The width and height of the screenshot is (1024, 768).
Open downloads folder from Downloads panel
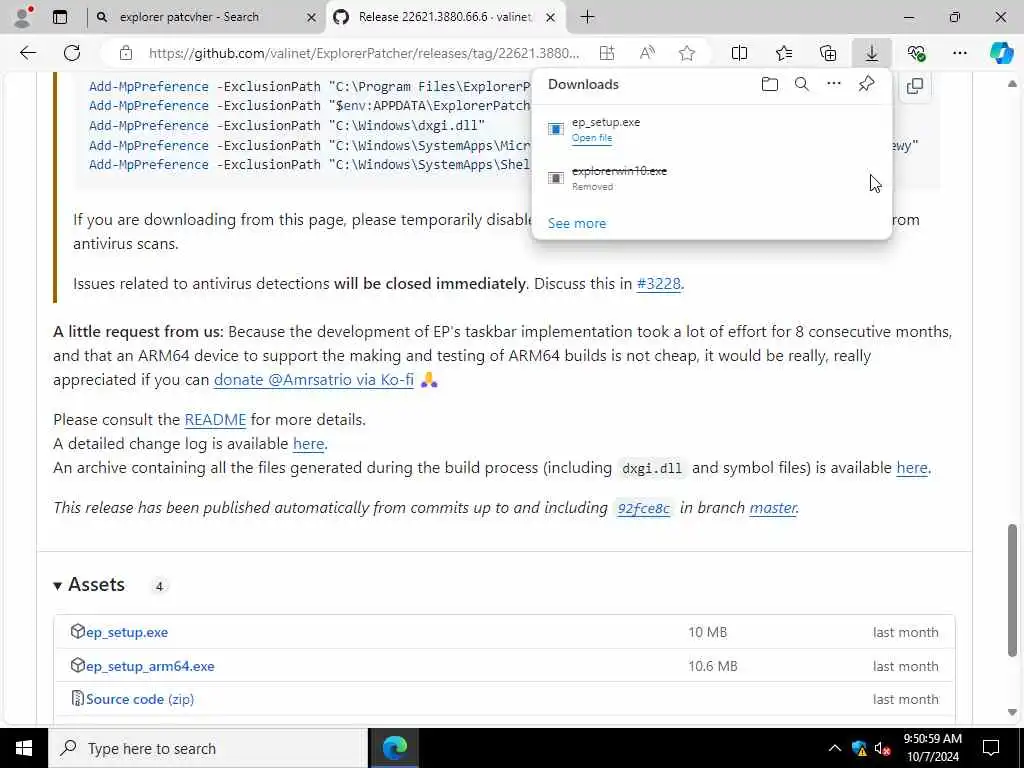click(x=770, y=84)
